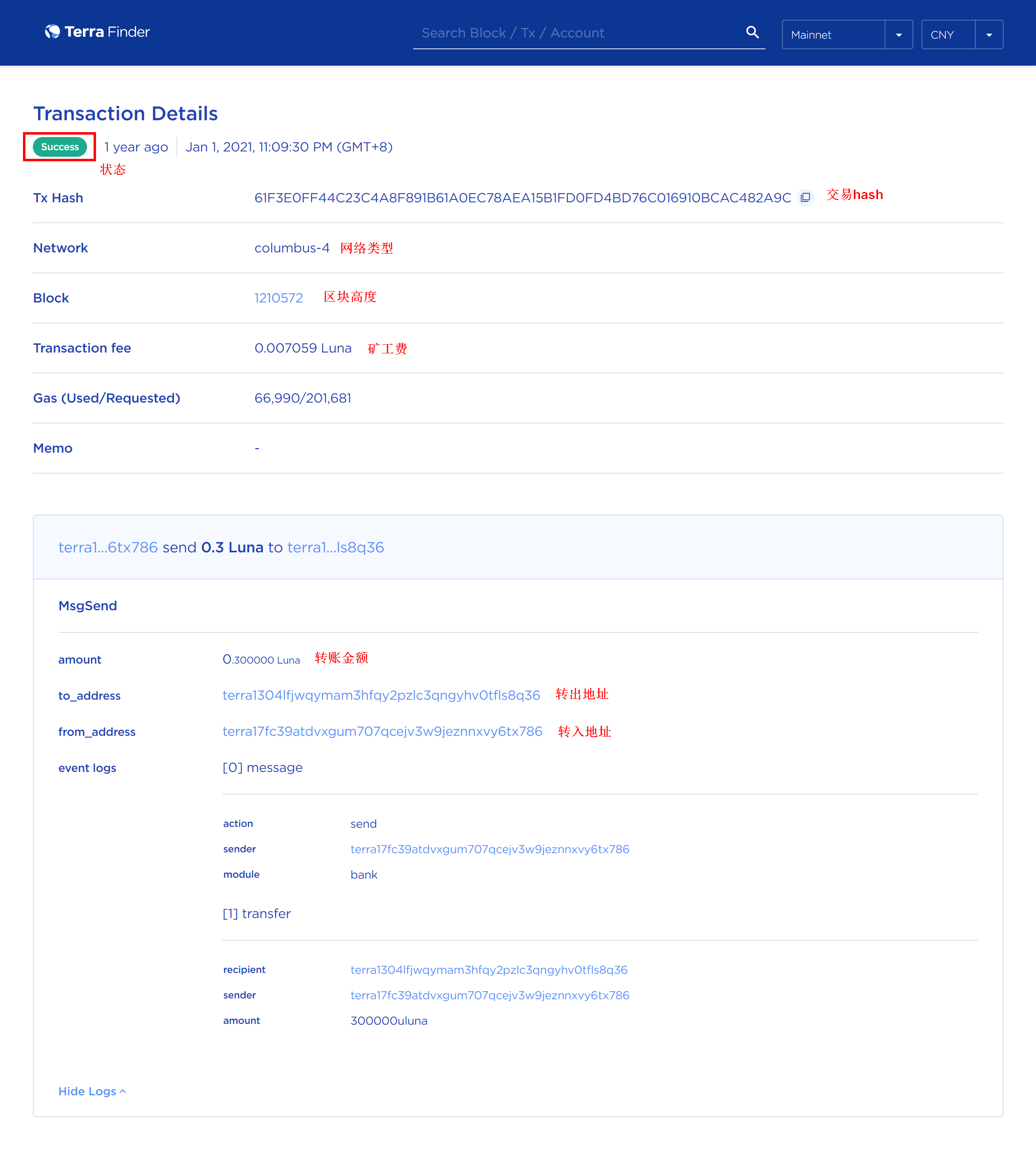Screen dimensions: 1036x1170
Task: Click the Tx Hash value text
Action: (x=523, y=198)
